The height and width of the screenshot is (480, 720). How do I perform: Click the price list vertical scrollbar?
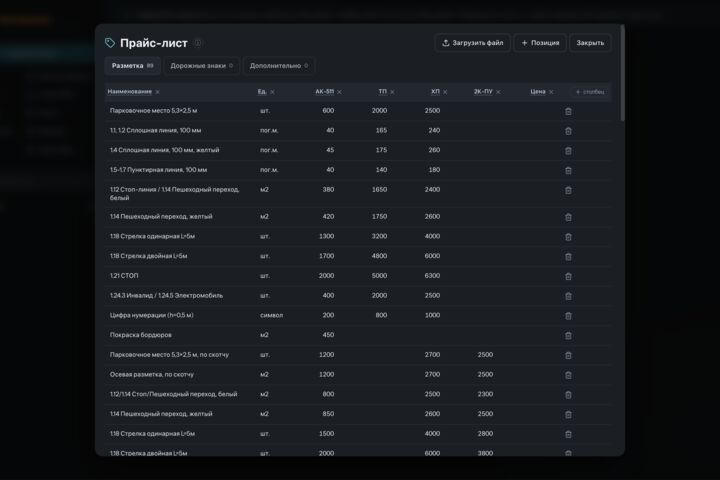point(622,73)
